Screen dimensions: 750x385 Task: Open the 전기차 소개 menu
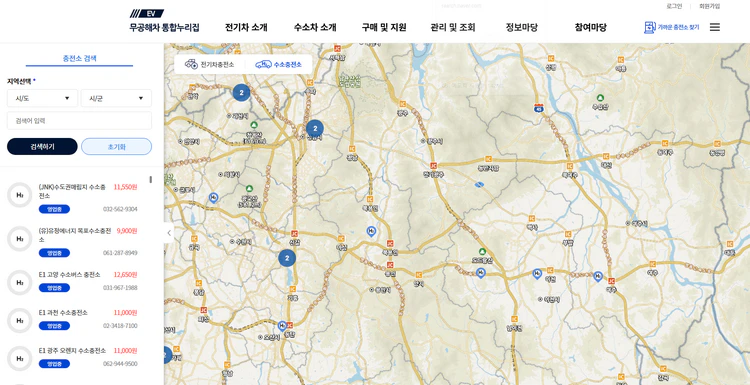pos(246,27)
